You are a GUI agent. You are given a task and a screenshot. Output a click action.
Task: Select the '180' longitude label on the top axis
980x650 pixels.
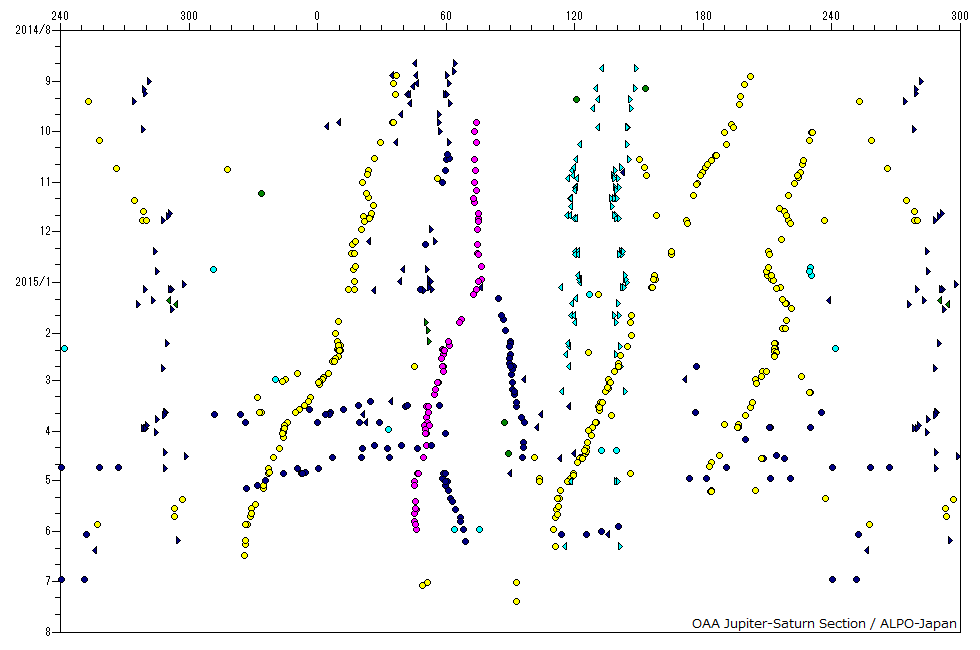pyautogui.click(x=703, y=16)
